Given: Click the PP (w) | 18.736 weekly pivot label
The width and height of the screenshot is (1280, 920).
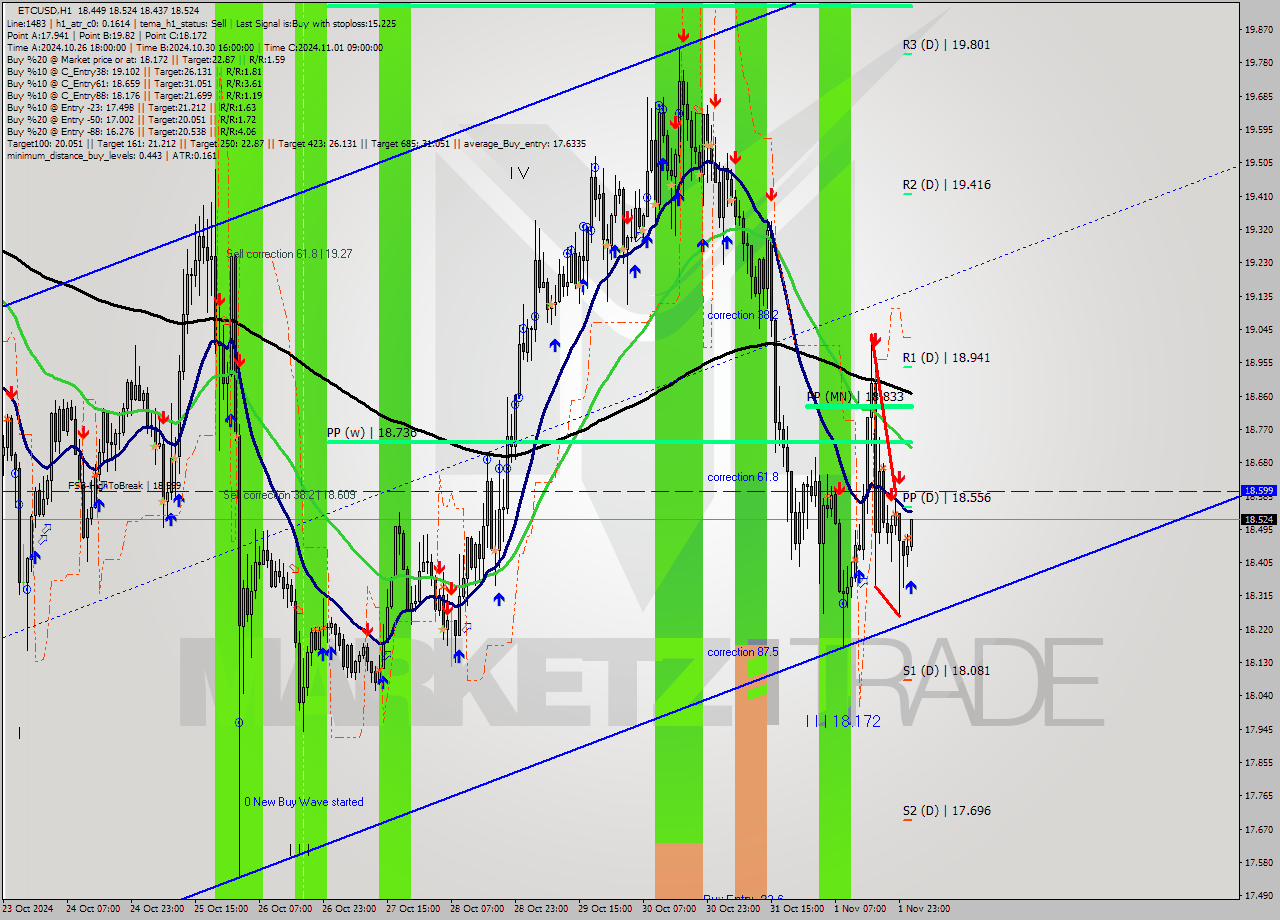Looking at the screenshot, I should click(x=371, y=433).
